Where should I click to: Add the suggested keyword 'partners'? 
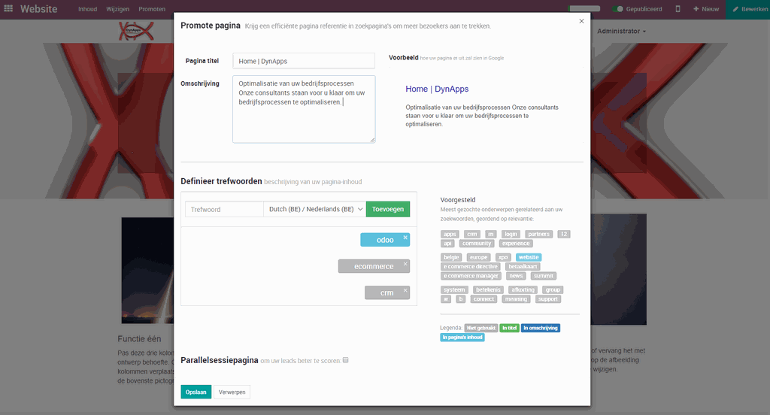coord(539,234)
